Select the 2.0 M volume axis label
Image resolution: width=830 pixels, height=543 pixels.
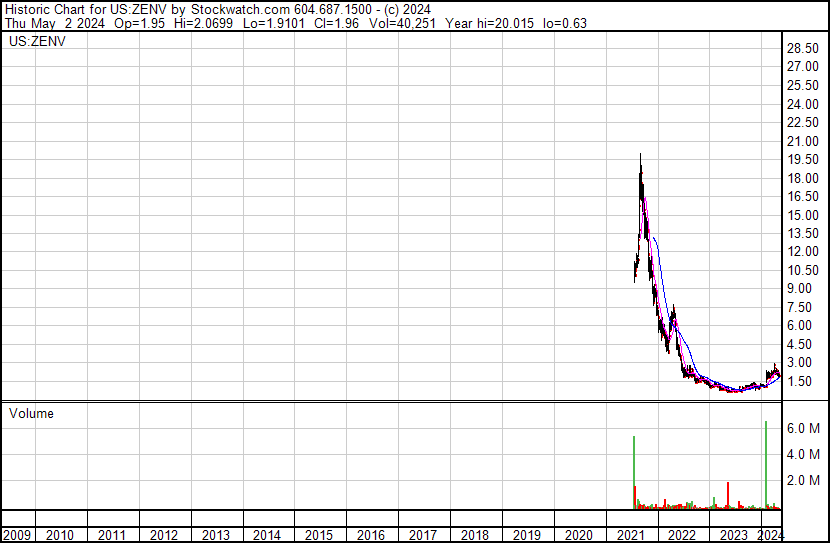tap(802, 481)
